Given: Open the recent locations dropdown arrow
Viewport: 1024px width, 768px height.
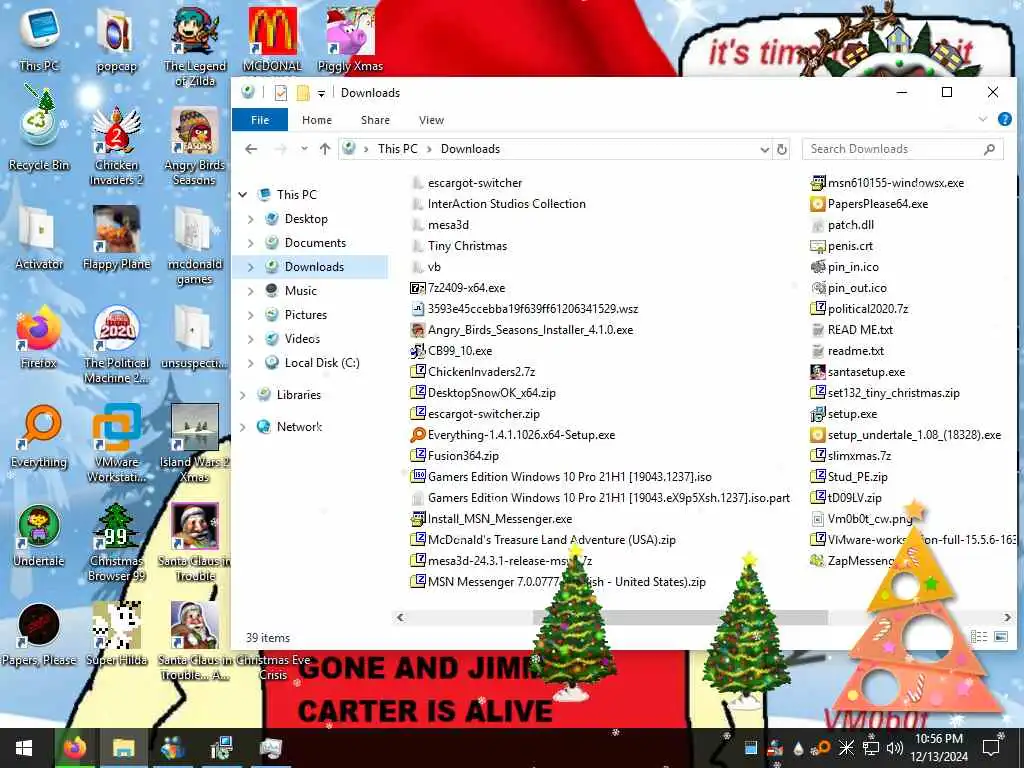Looking at the screenshot, I should 304,149.
